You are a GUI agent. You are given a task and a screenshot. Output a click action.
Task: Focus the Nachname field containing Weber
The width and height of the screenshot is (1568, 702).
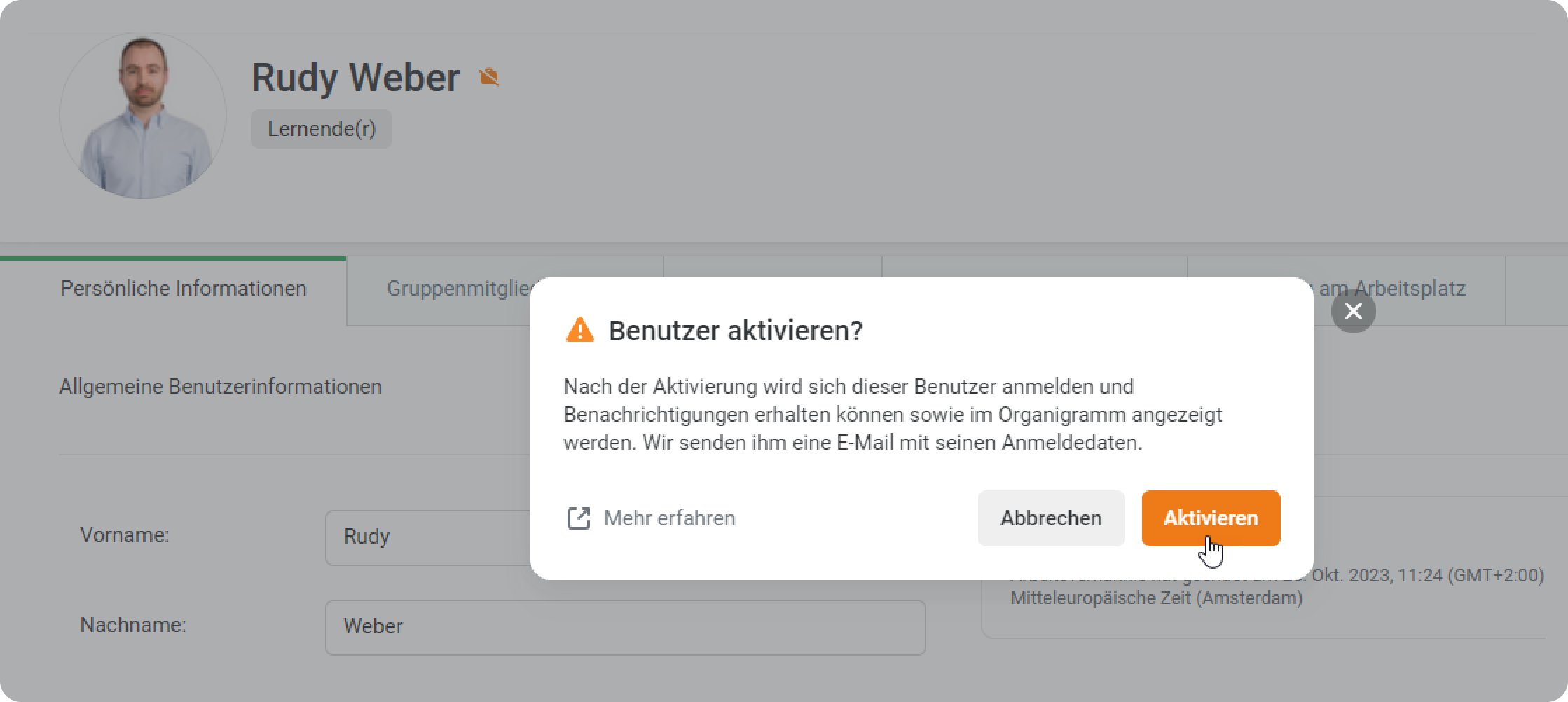[x=625, y=627]
